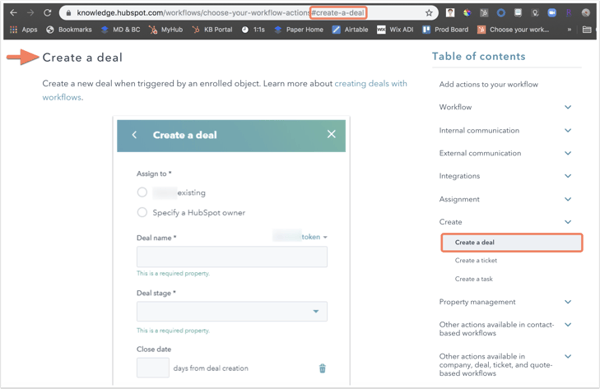
Task: Close the Create a deal panel with X
Action: click(x=331, y=134)
